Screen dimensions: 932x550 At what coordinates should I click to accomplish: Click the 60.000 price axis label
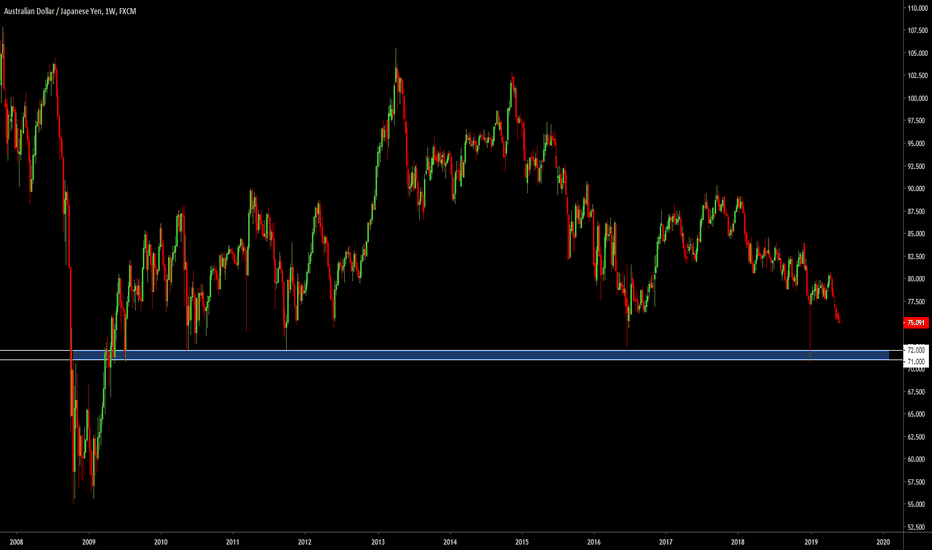(917, 460)
